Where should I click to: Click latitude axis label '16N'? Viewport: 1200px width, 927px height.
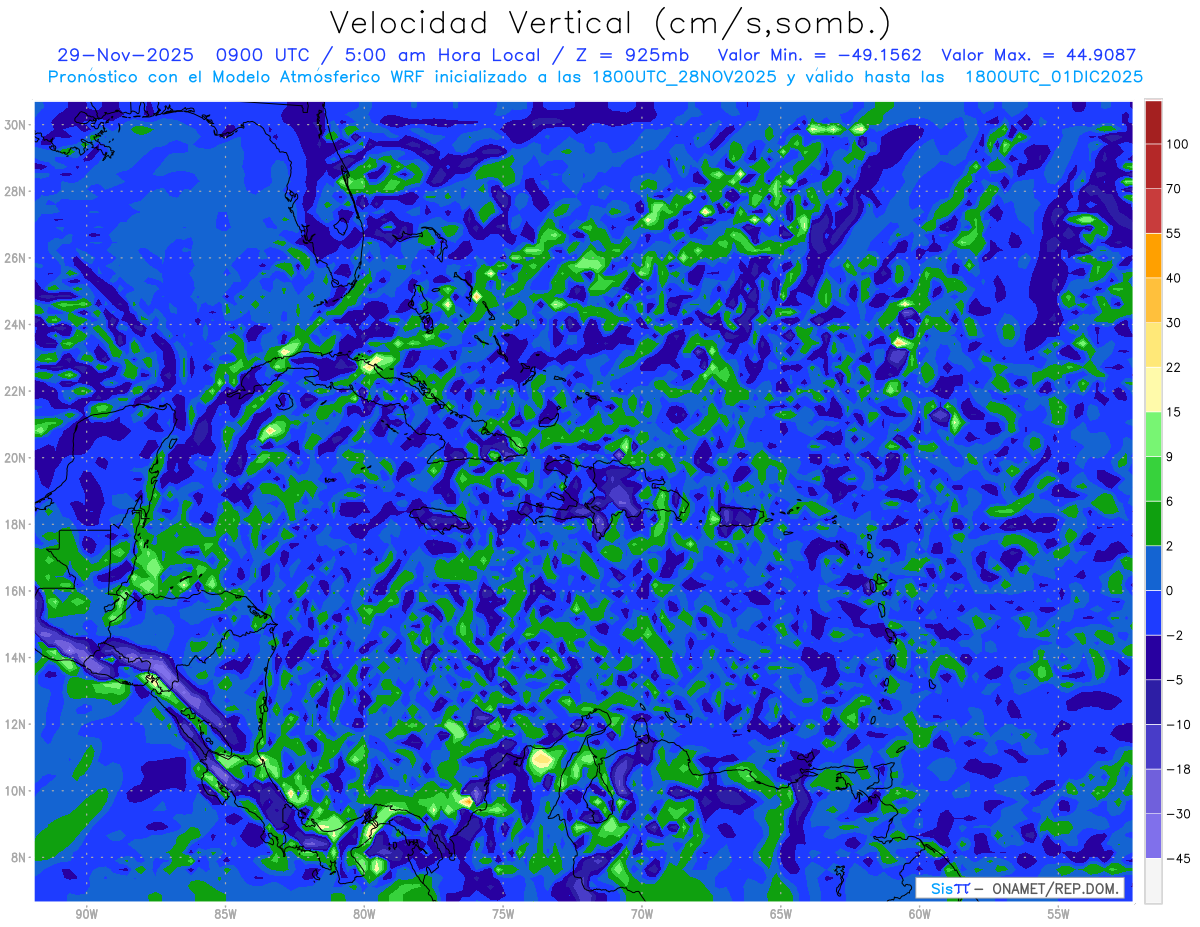click(17, 591)
